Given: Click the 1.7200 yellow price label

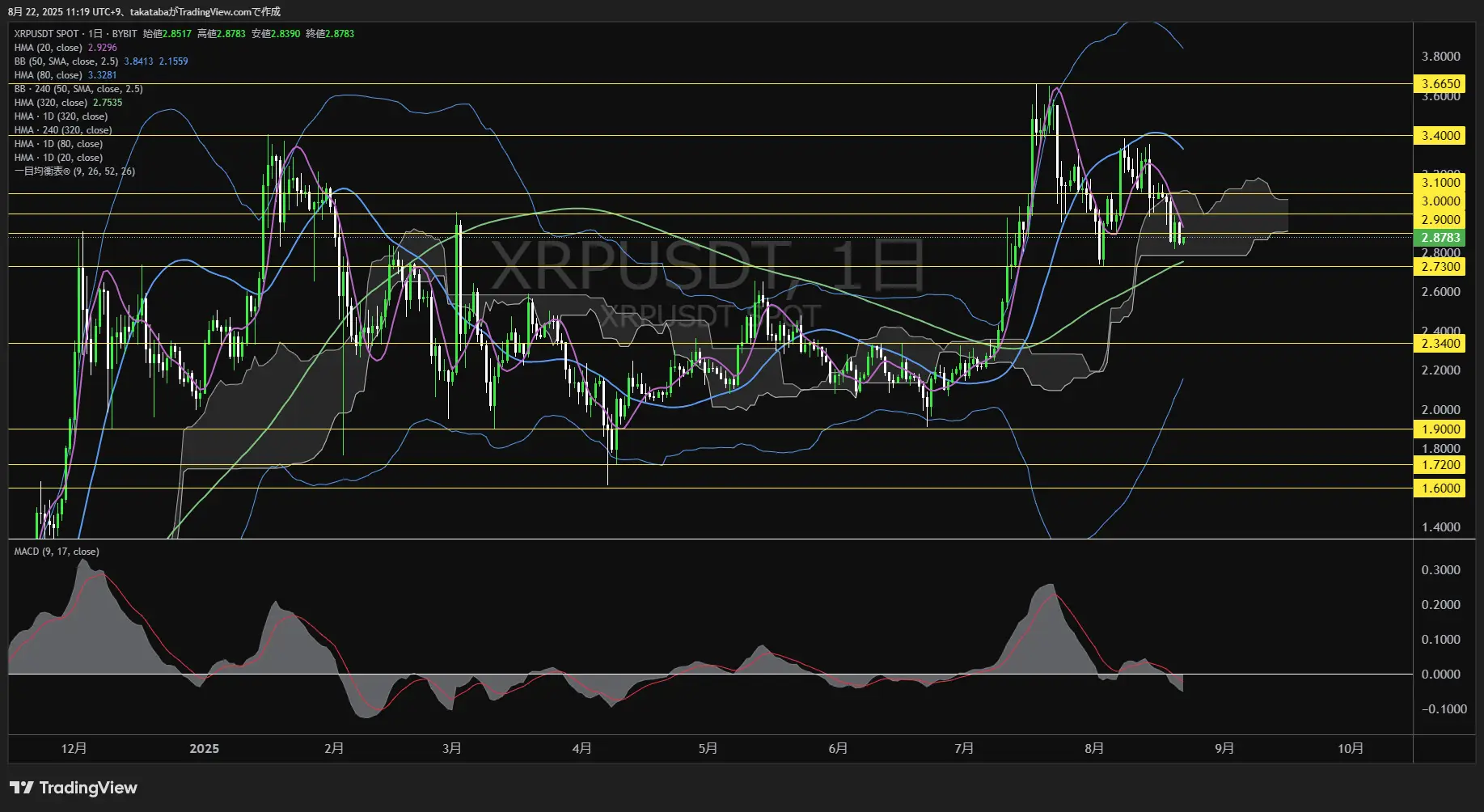Looking at the screenshot, I should point(1440,464).
